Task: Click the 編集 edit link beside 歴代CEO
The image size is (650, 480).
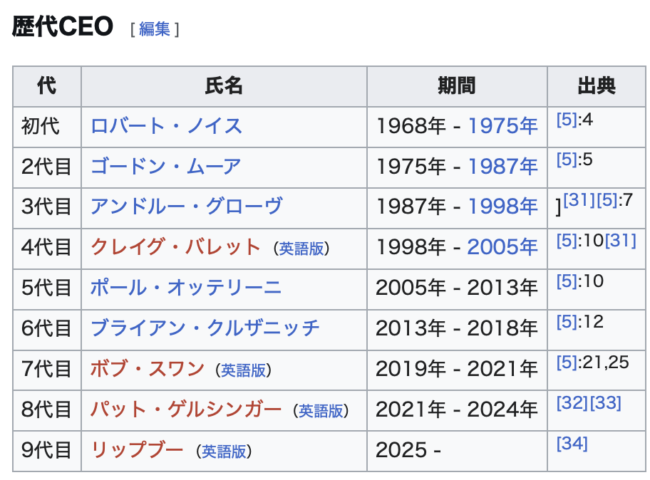Action: pos(155,29)
